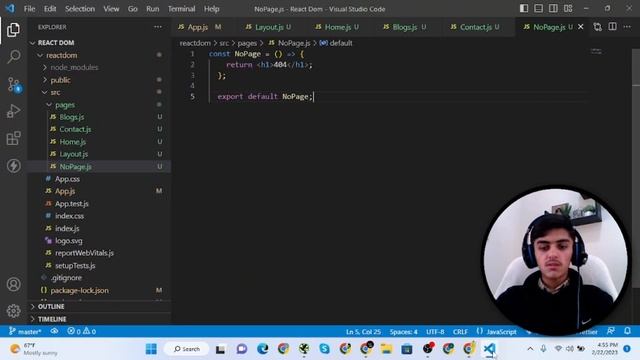Switch to the Contact.js editor tab
The width and height of the screenshot is (640, 360).
pos(475,27)
